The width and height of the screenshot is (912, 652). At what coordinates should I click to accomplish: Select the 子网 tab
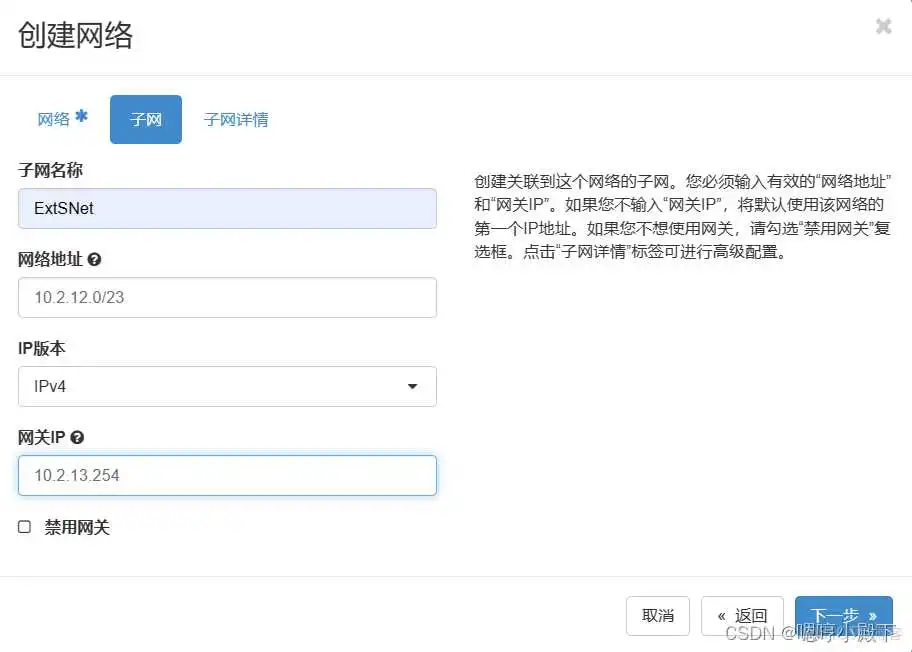coord(145,118)
